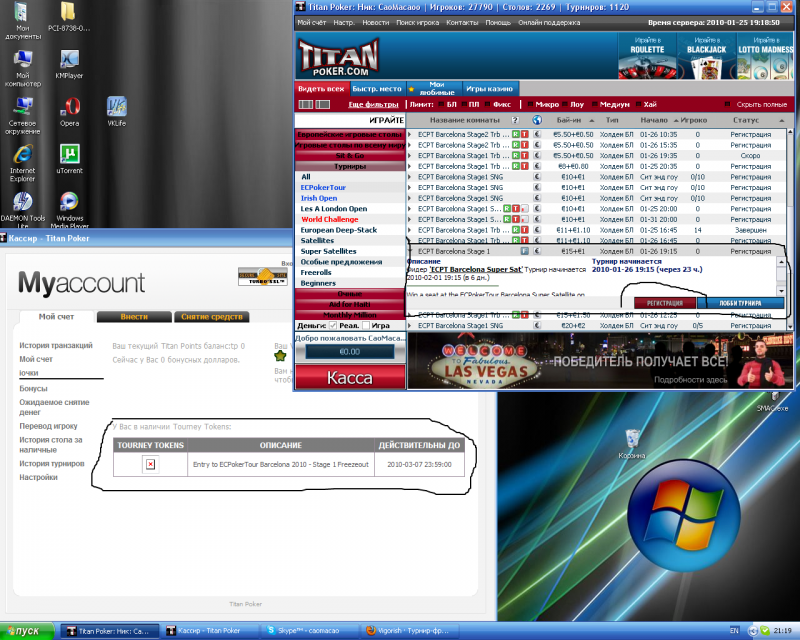The image size is (800, 640).
Task: Click the Secure Site logo in the cashier
Action: (263, 277)
